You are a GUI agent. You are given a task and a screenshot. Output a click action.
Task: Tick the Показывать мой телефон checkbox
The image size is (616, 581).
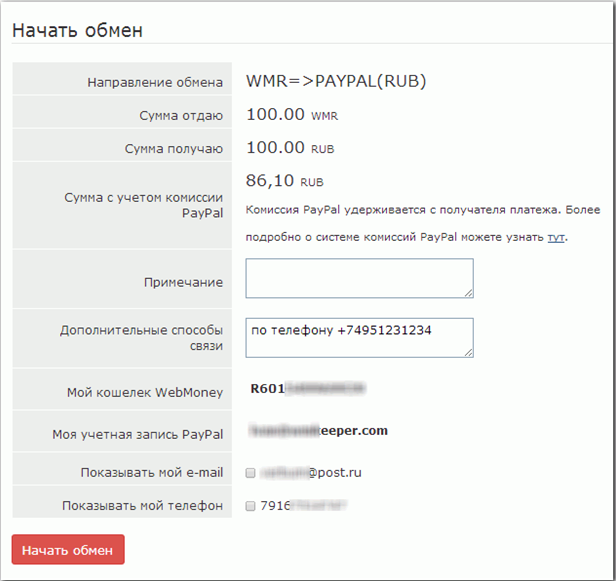tap(250, 506)
